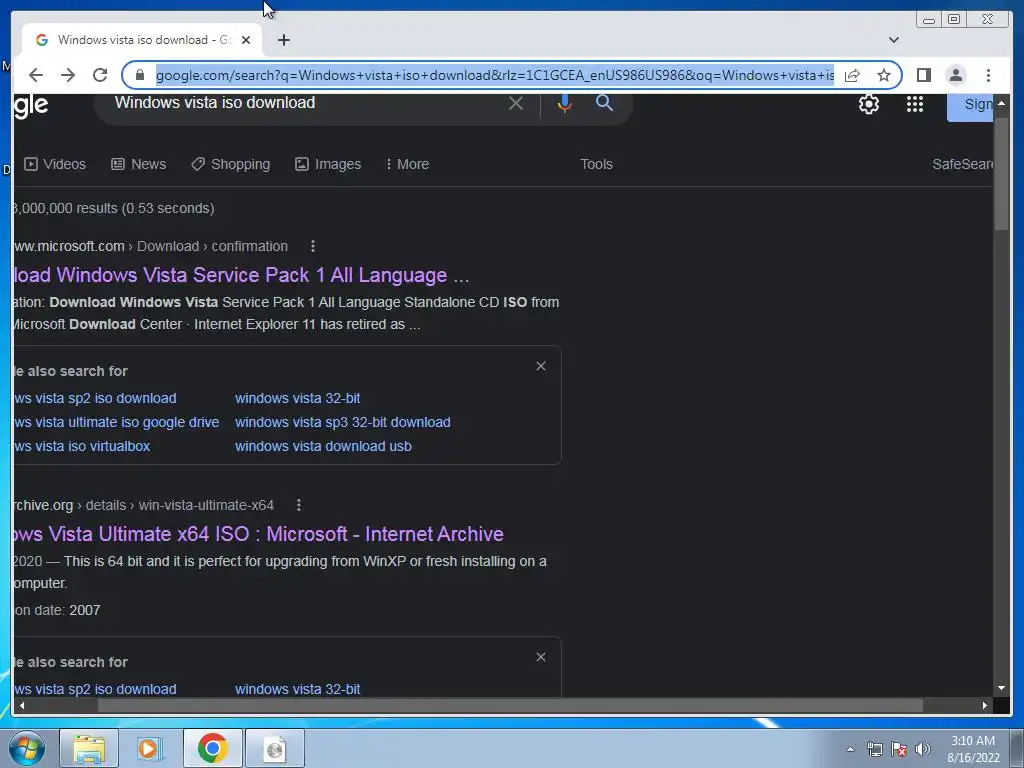Open the Windows Vista Service Pack 1 result
Screen dimensions: 1024x768
[x=241, y=275]
